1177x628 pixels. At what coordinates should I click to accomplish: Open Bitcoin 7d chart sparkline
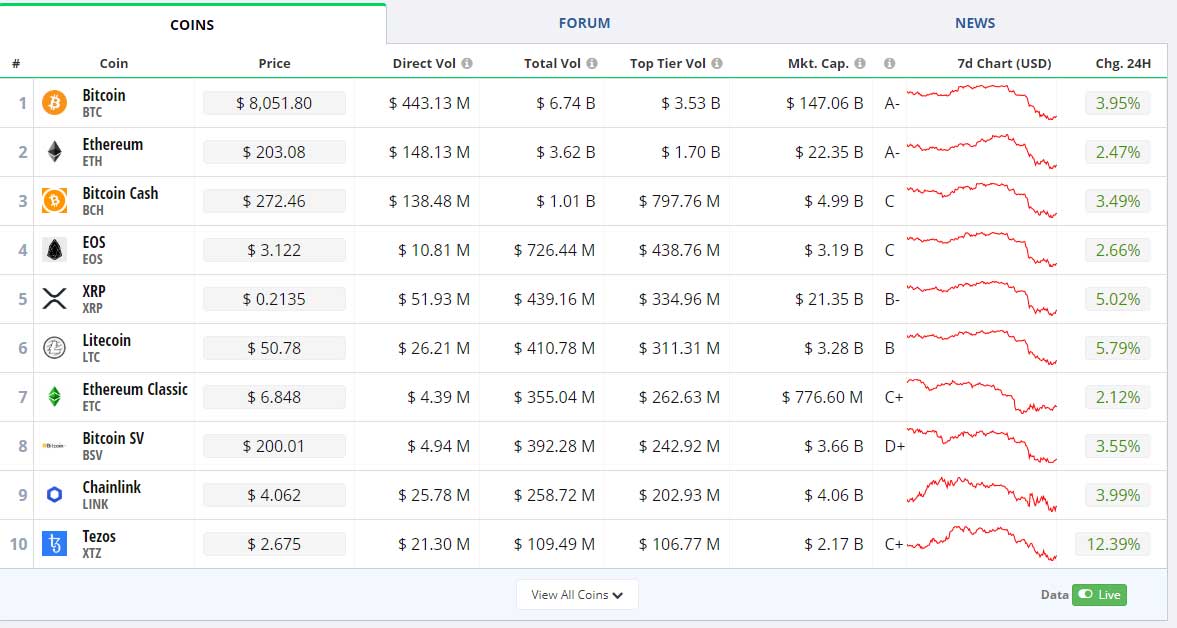tap(981, 102)
